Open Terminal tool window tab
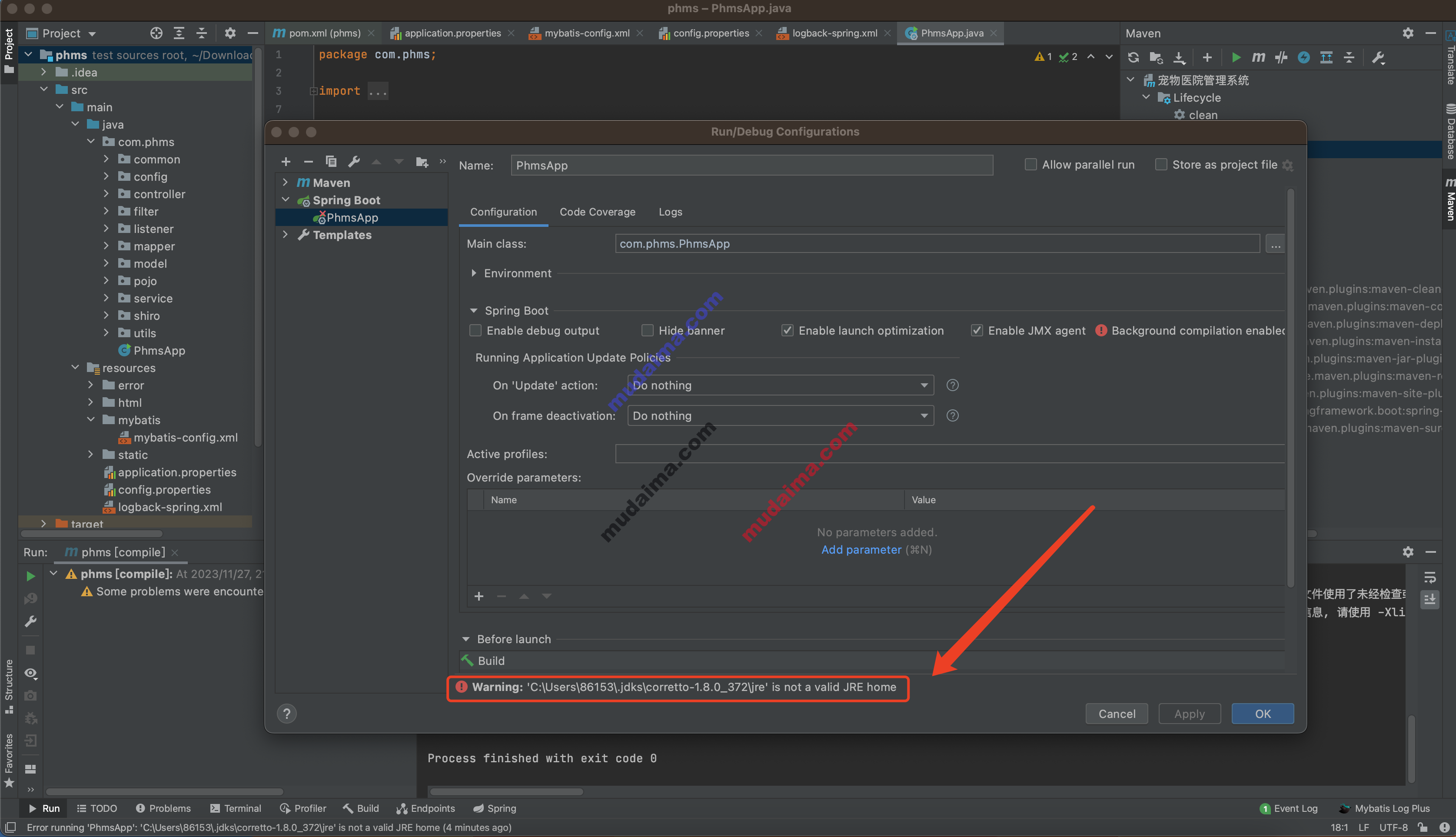 coord(236,808)
